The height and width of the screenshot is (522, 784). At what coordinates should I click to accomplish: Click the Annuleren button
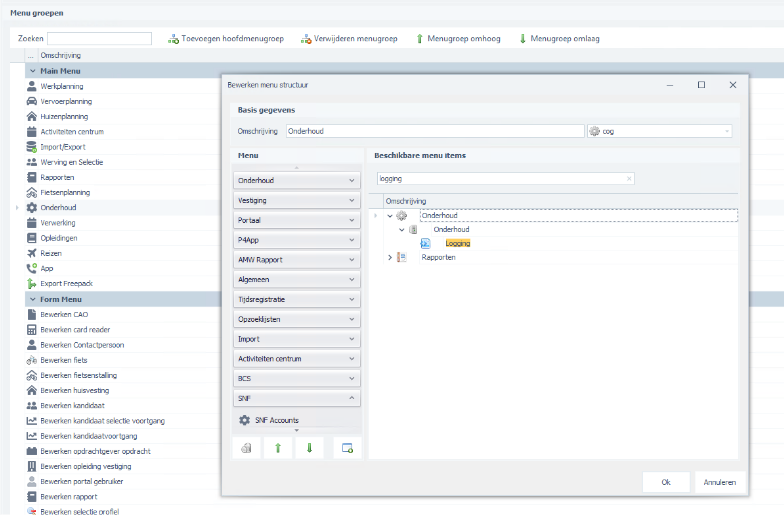[x=720, y=482]
